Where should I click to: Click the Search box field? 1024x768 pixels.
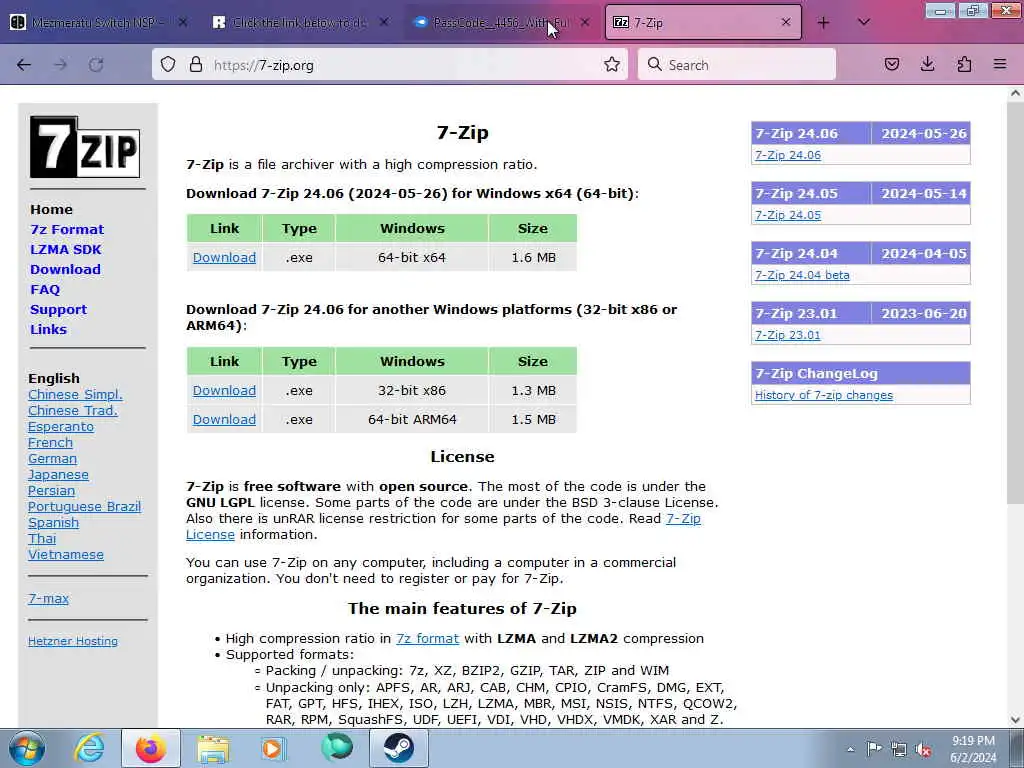(737, 65)
